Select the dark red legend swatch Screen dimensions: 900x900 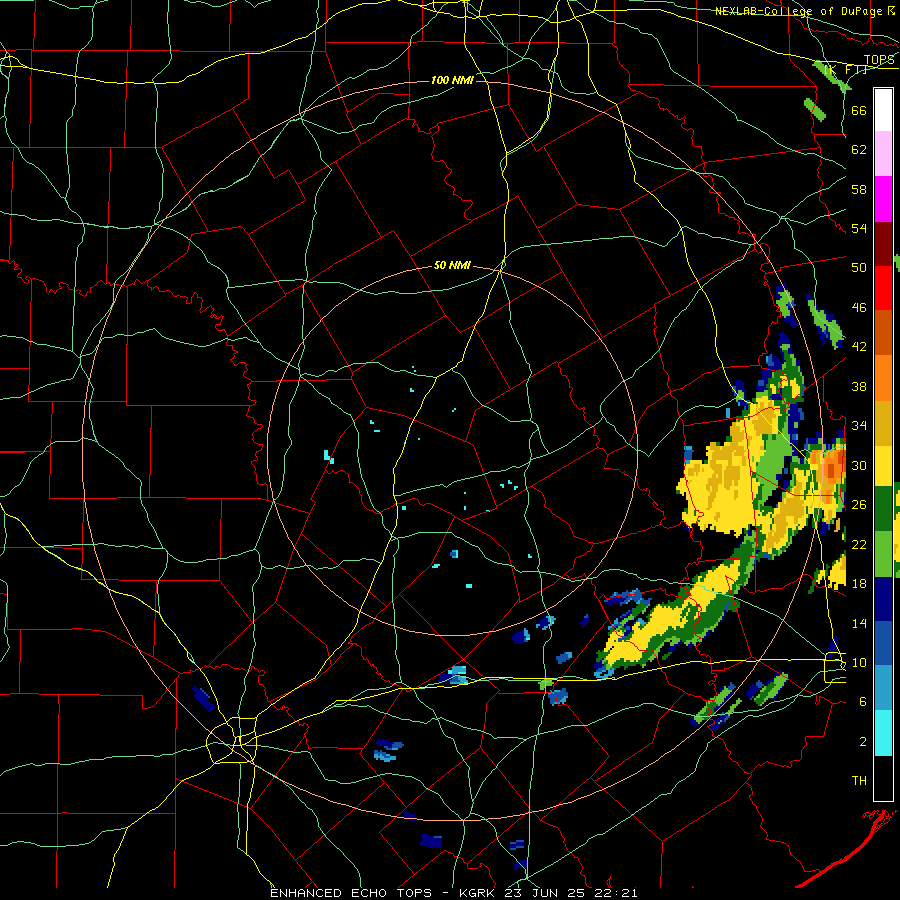(883, 245)
